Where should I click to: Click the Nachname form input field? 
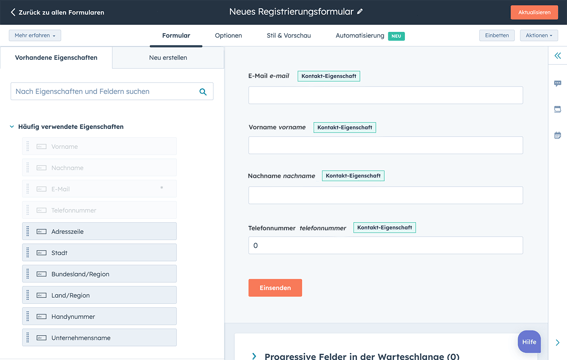pos(385,195)
